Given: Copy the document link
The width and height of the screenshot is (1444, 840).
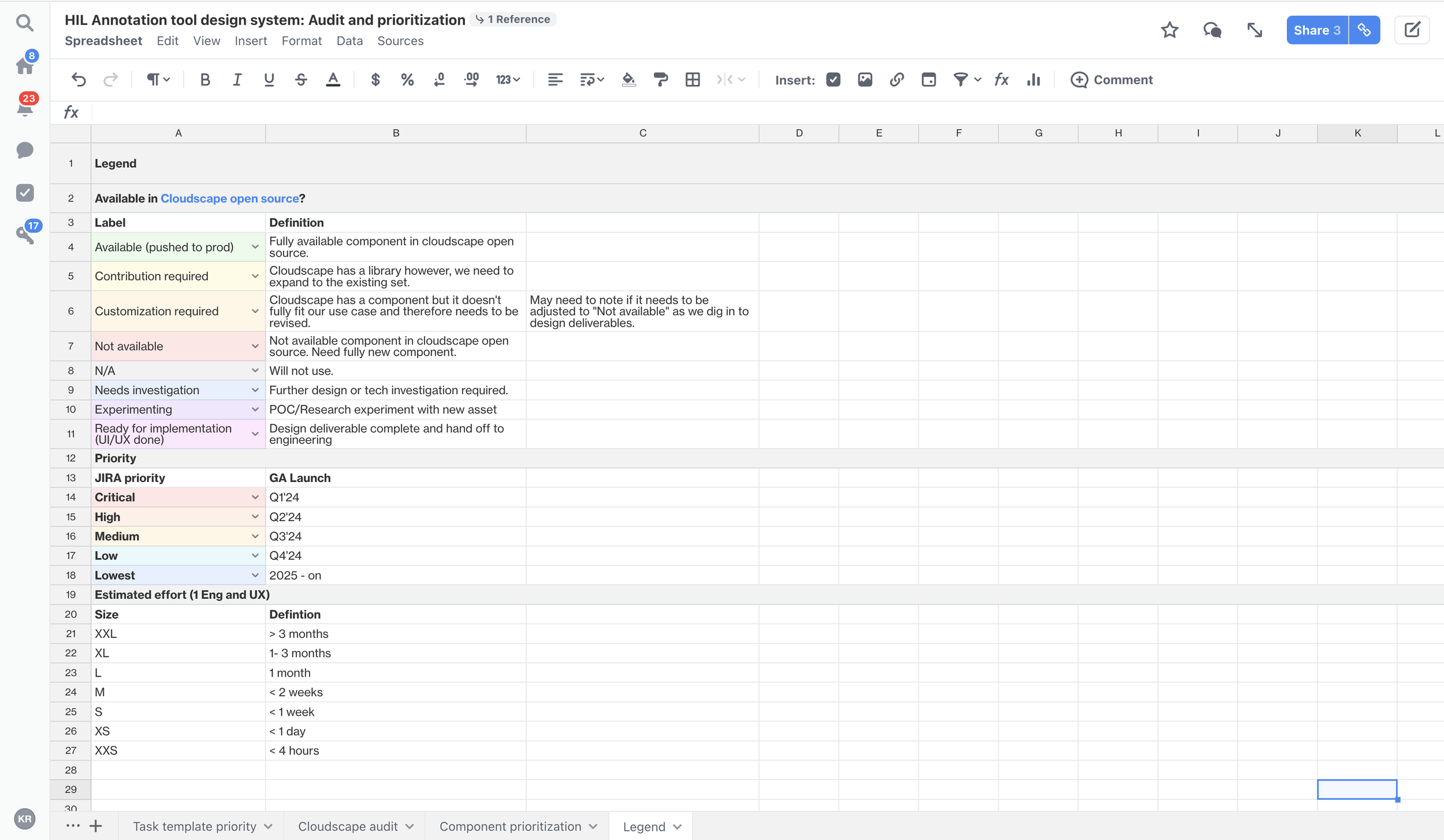Looking at the screenshot, I should pyautogui.click(x=1364, y=30).
